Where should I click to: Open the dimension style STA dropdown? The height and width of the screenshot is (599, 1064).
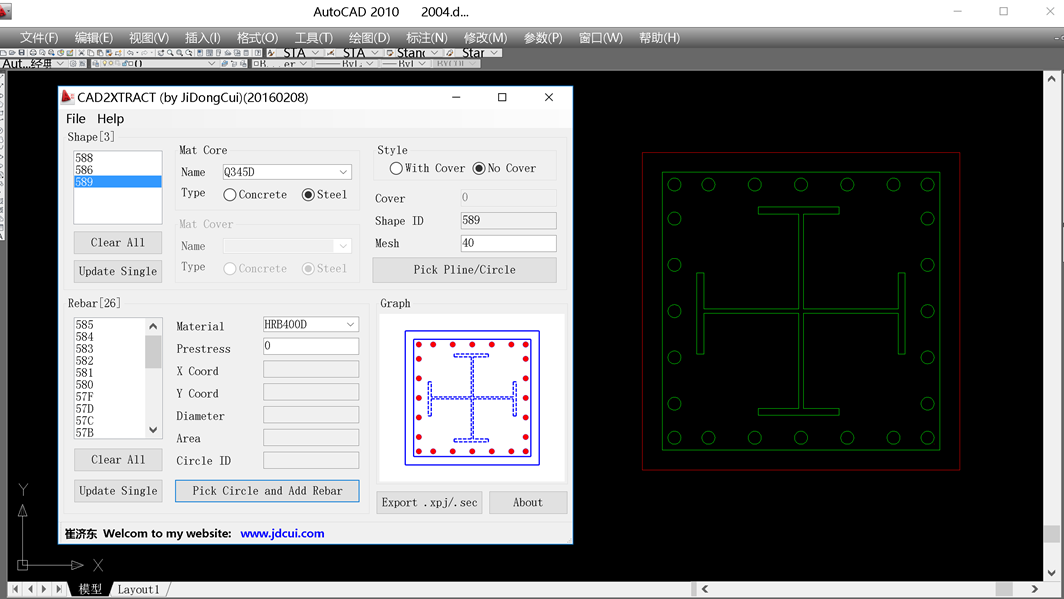point(375,53)
